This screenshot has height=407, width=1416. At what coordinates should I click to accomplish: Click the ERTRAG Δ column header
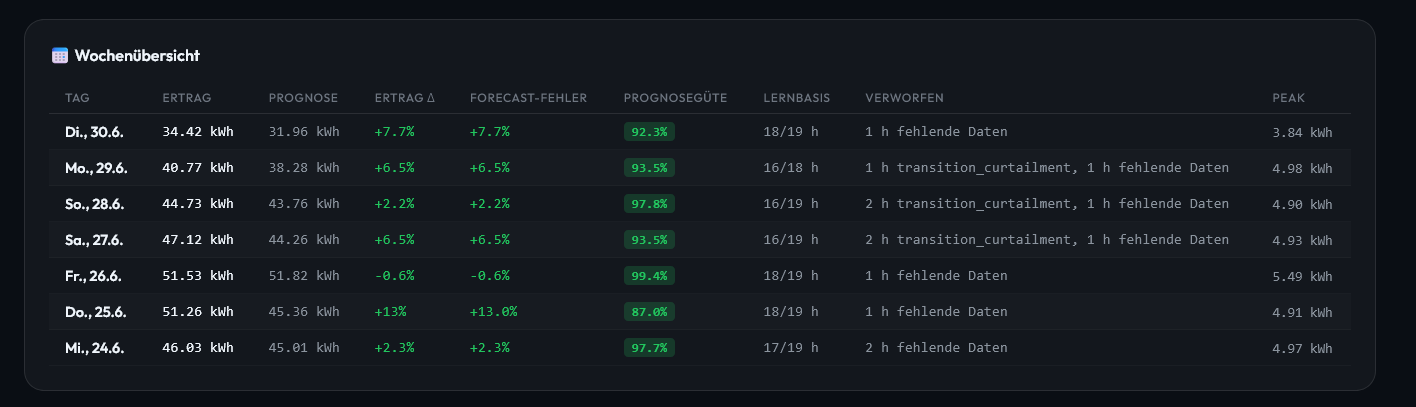coord(405,98)
